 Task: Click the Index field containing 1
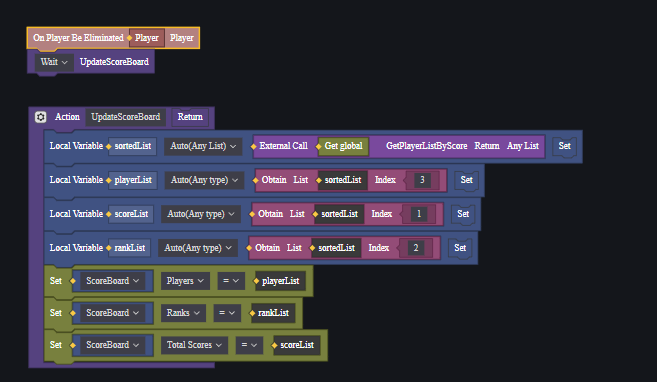(419, 214)
